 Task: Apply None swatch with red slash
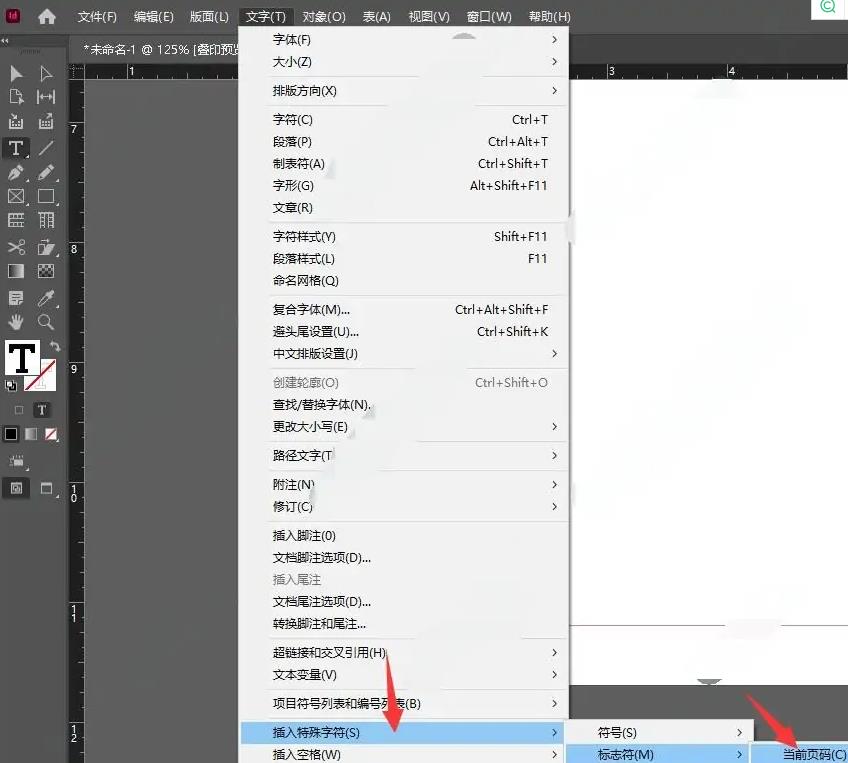click(51, 435)
